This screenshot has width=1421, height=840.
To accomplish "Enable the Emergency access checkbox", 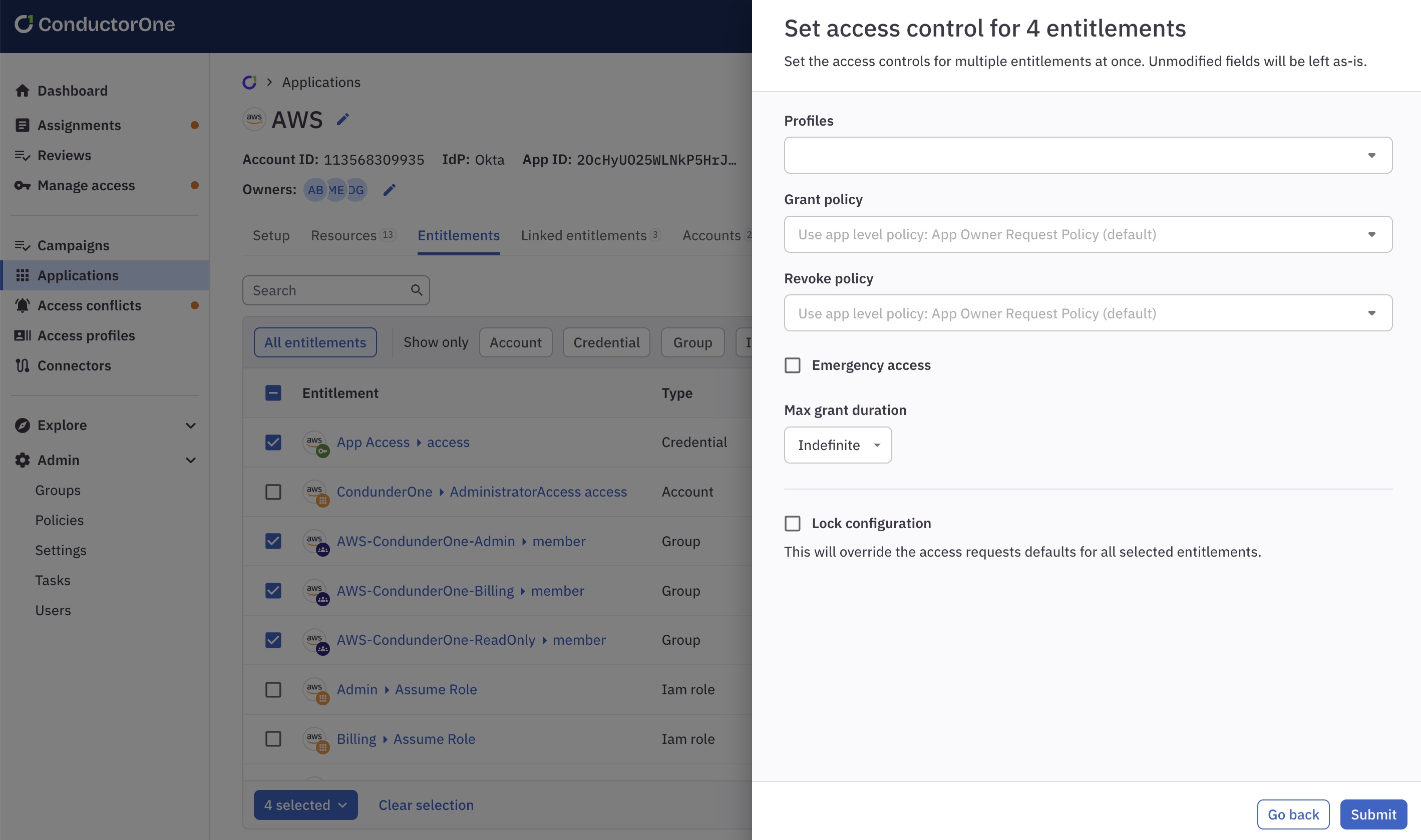I will point(793,365).
